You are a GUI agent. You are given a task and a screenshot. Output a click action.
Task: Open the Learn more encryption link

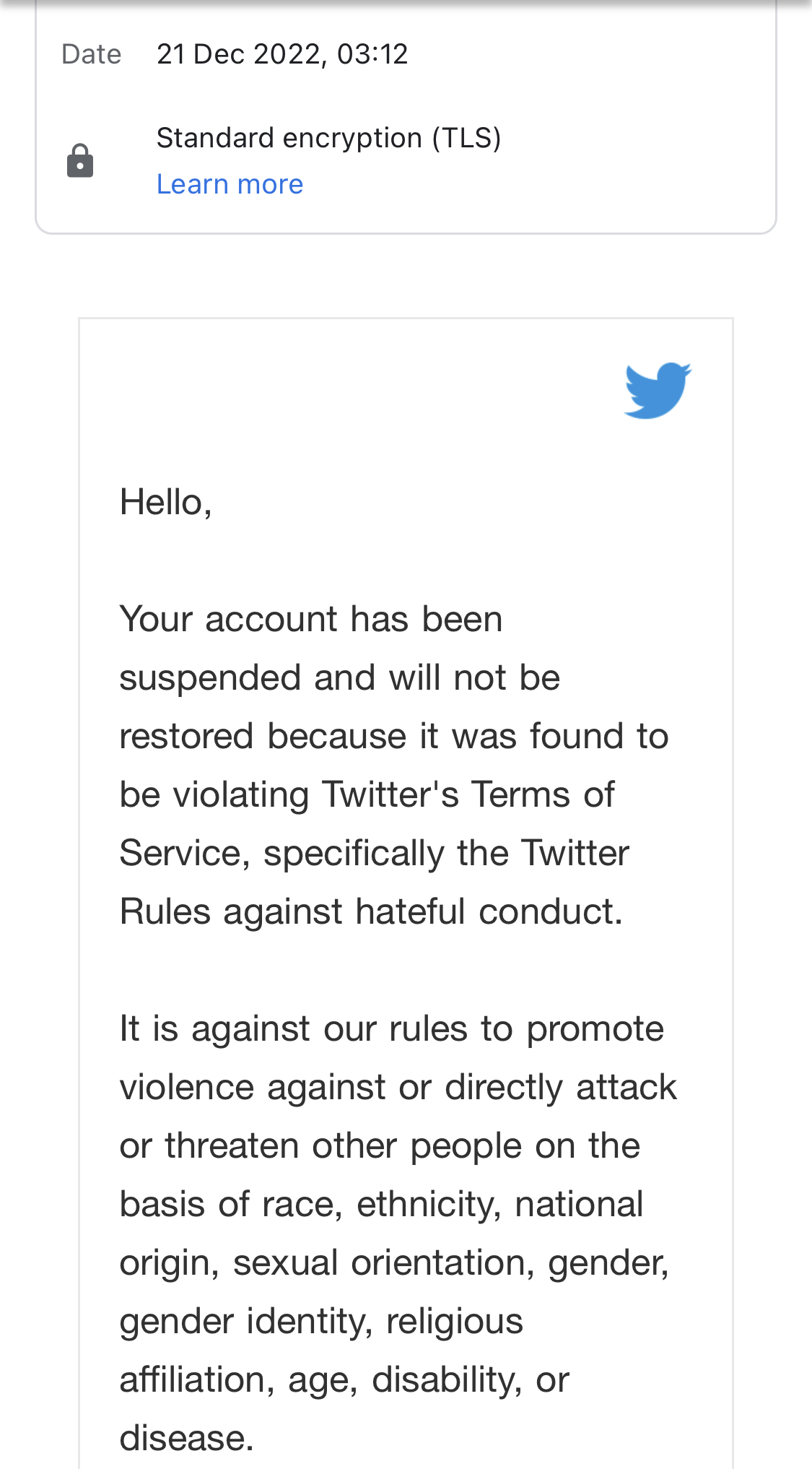click(x=230, y=184)
